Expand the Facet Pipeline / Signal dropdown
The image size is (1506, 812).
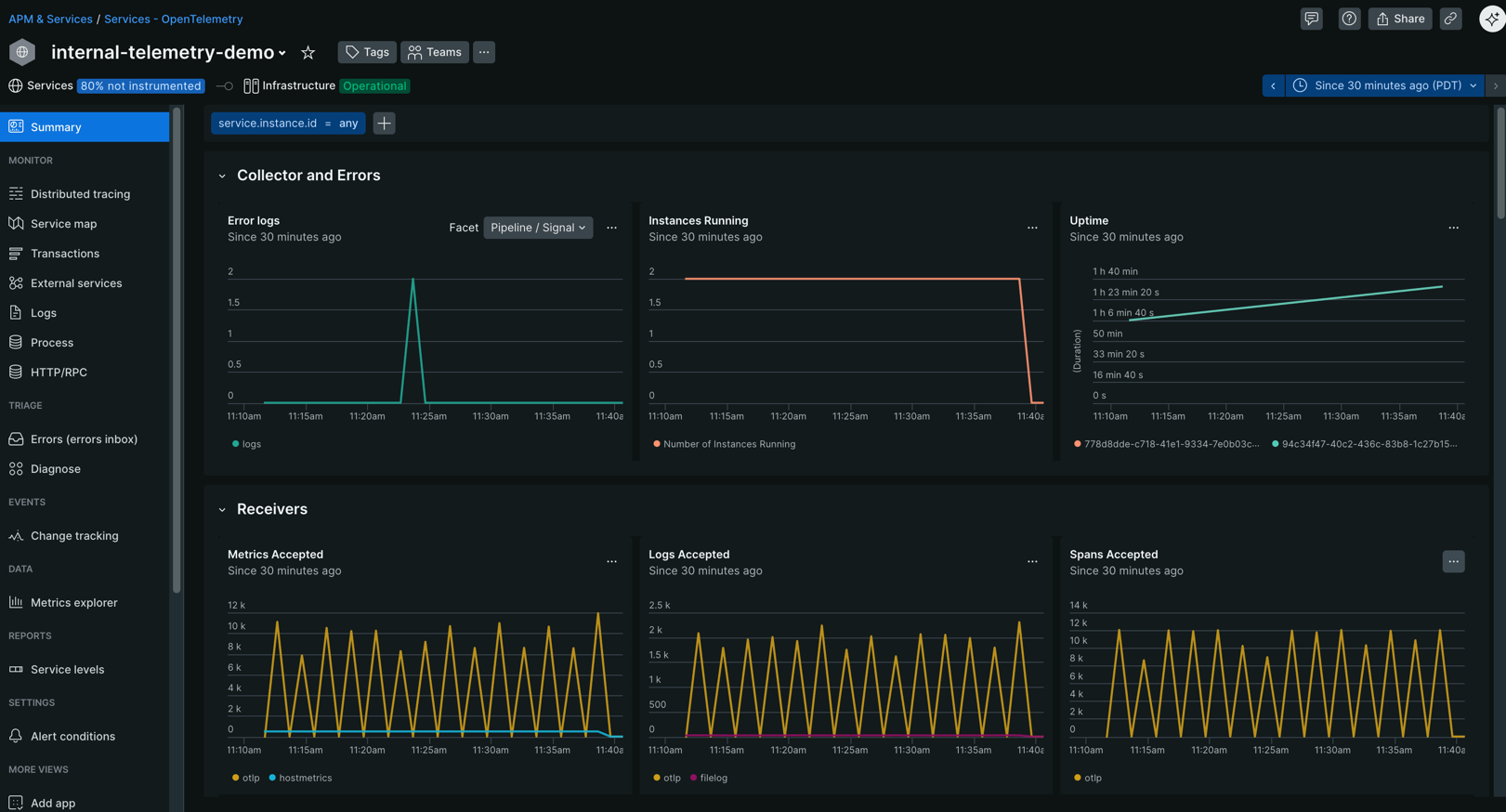coord(538,228)
